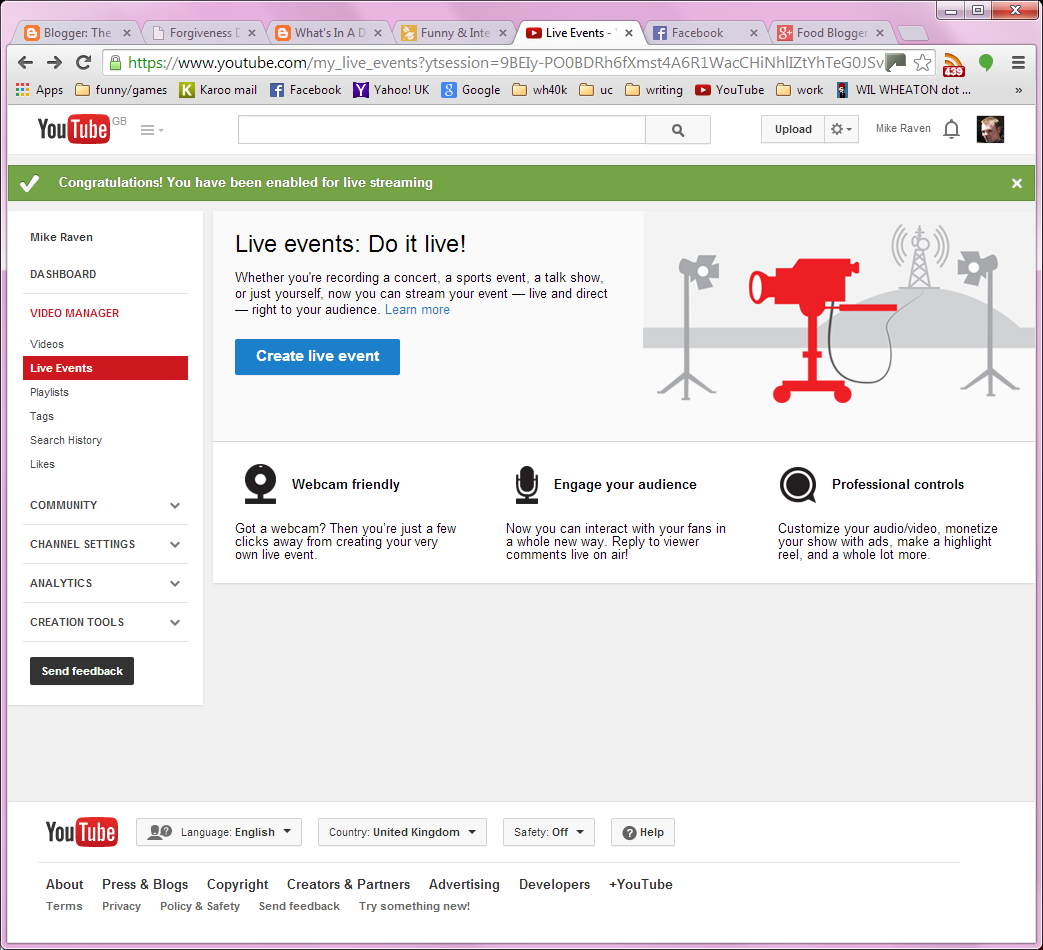Screen dimensions: 1043x950
Task: Click the browser address bar URL
Action: [506, 63]
